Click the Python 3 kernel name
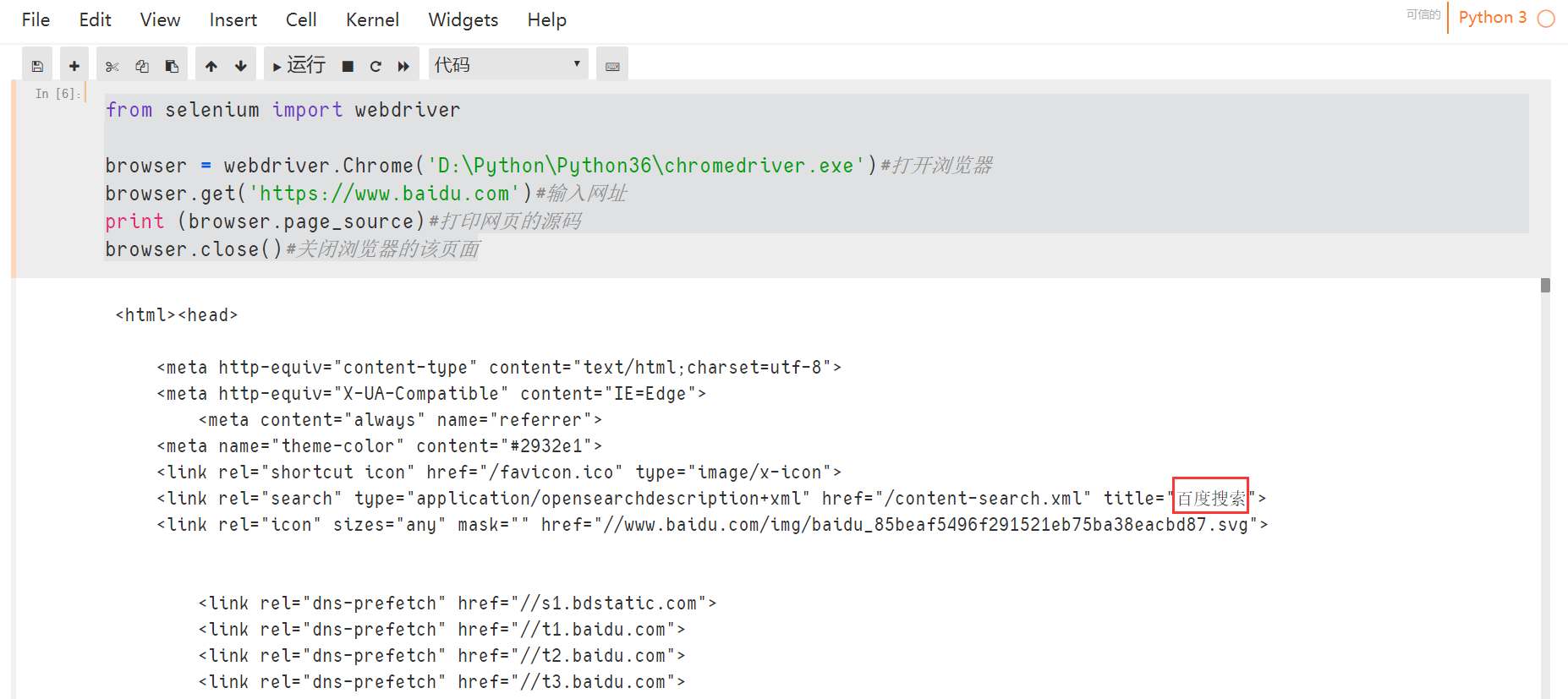 1493,17
